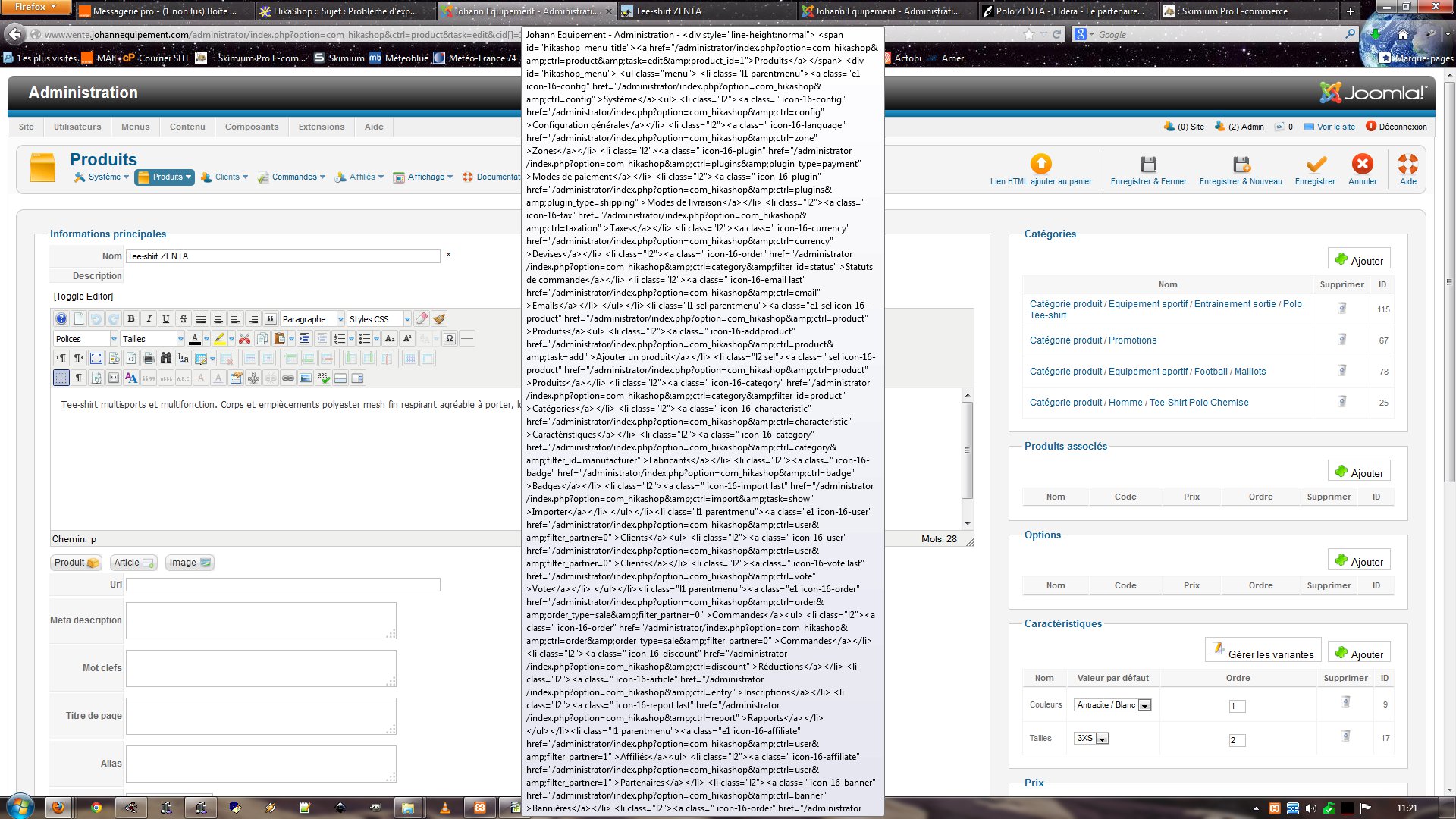
Task: Delete the Couleurs characteristic row
Action: 1347,701
